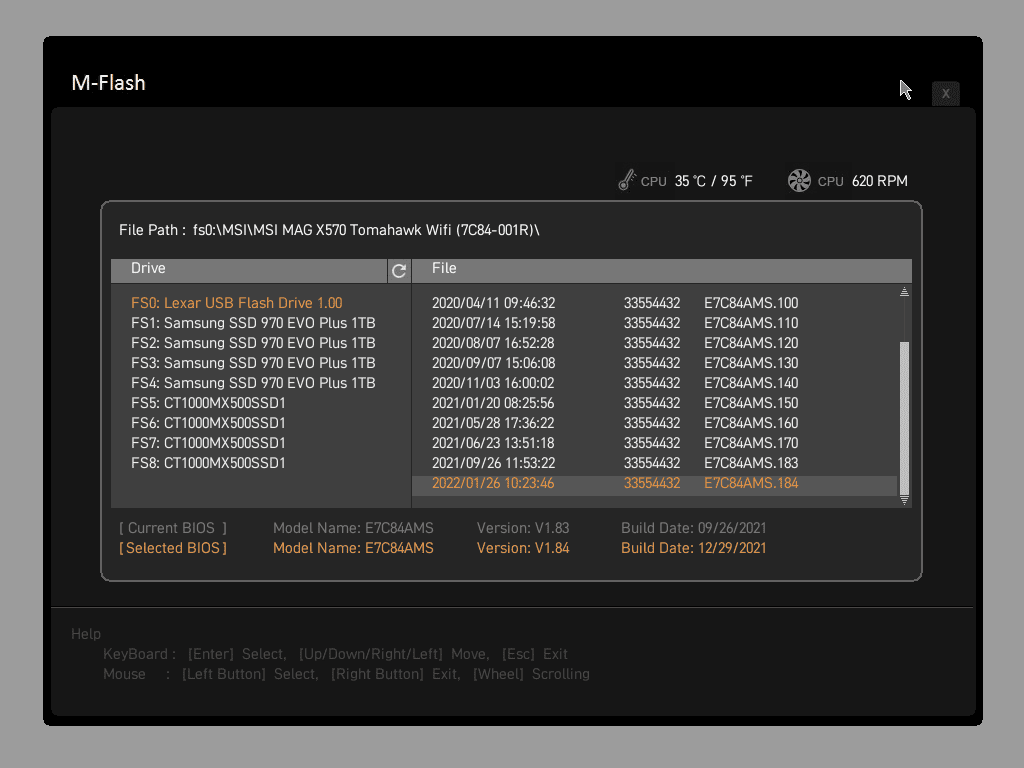Image resolution: width=1024 pixels, height=768 pixels.
Task: Select BIOS file E7C84AMS.183
Action: pyautogui.click(x=751, y=463)
